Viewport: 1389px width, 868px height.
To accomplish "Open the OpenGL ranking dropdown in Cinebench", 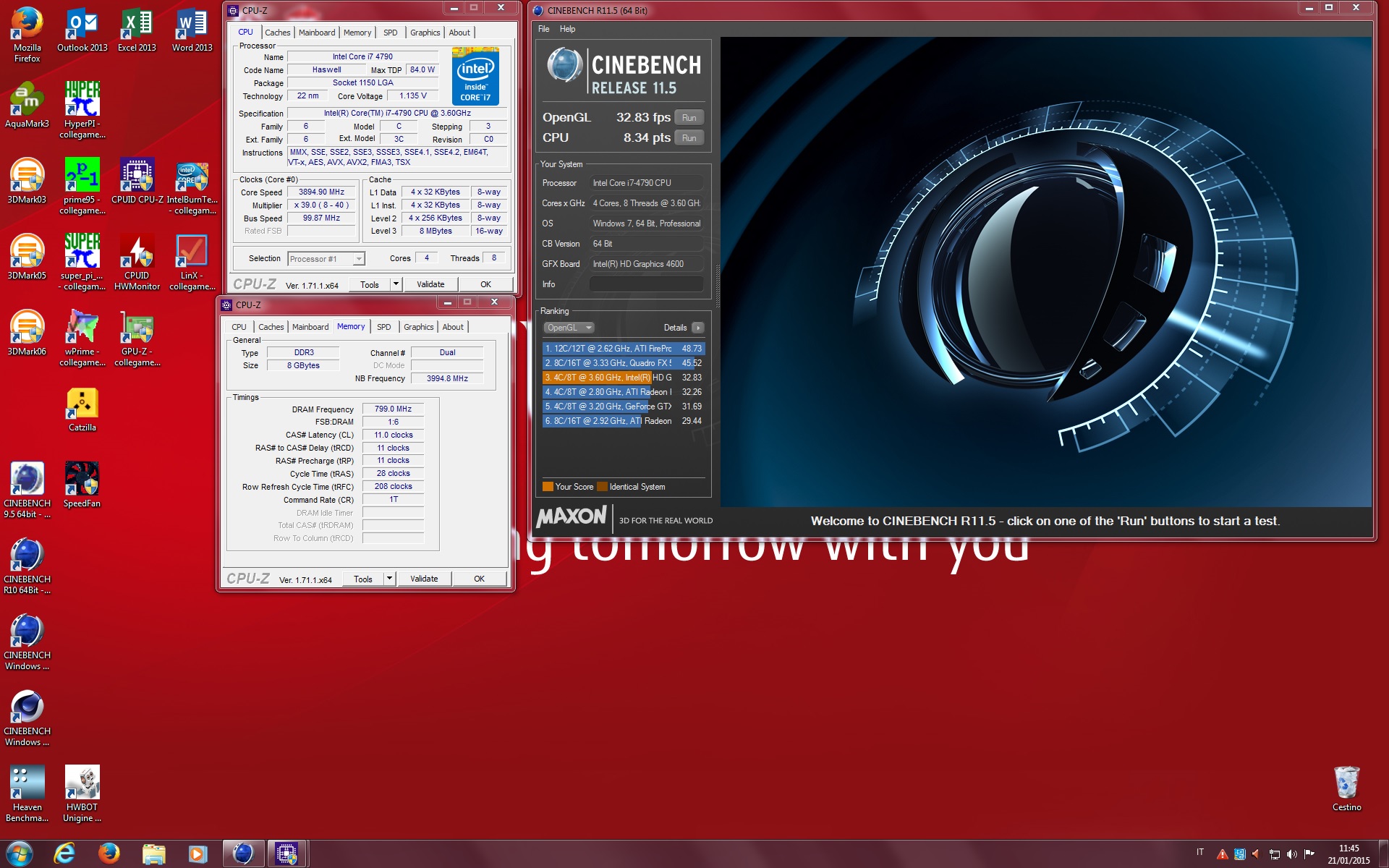I will tap(569, 328).
